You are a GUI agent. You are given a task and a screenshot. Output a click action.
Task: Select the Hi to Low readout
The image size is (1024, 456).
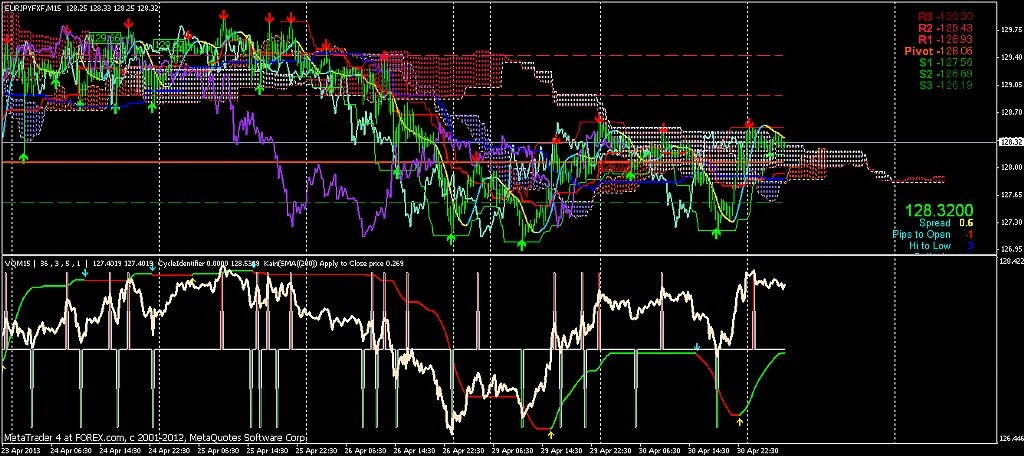(x=941, y=246)
